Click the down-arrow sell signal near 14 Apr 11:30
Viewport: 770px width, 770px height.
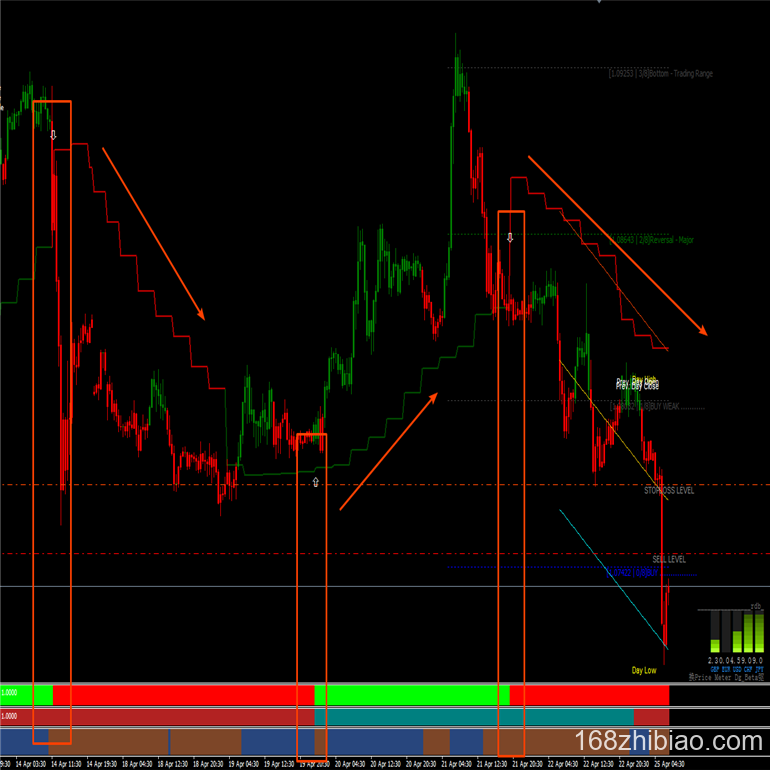point(53,135)
